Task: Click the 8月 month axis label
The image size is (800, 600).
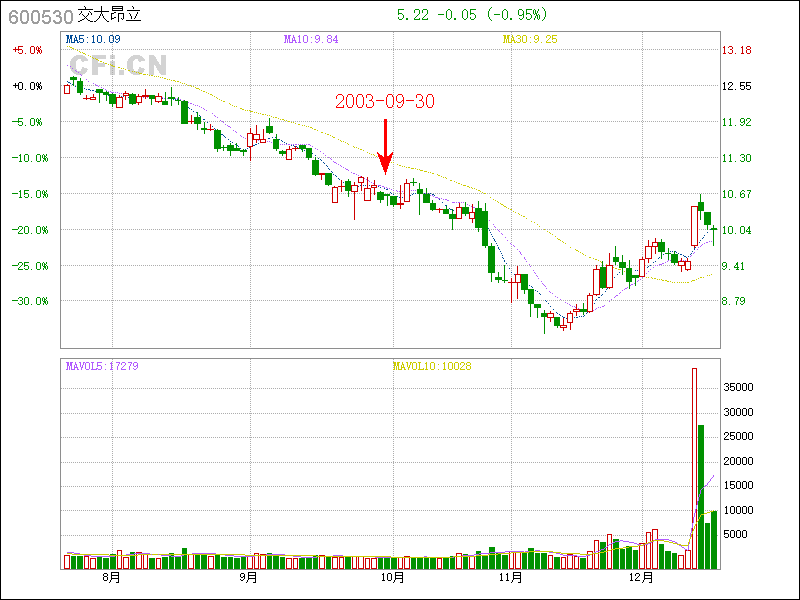Action: (x=111, y=577)
